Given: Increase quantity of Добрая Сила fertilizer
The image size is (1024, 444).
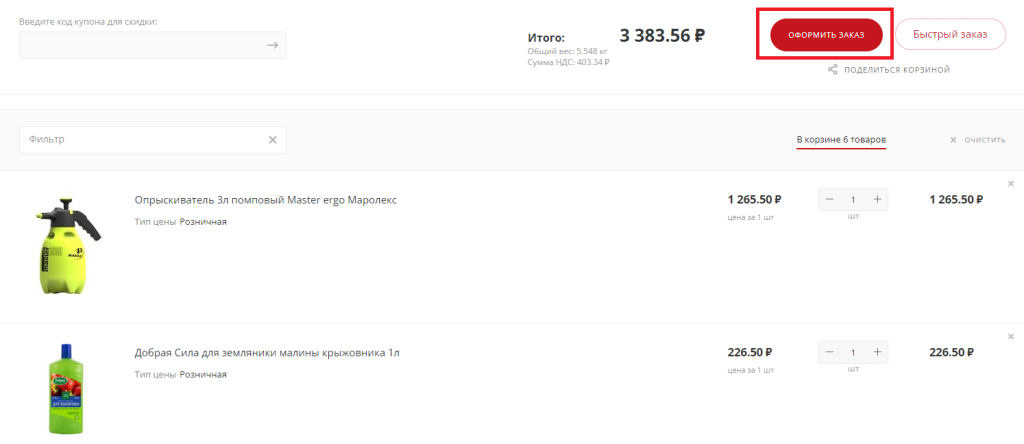Looking at the screenshot, I should click(x=877, y=353).
